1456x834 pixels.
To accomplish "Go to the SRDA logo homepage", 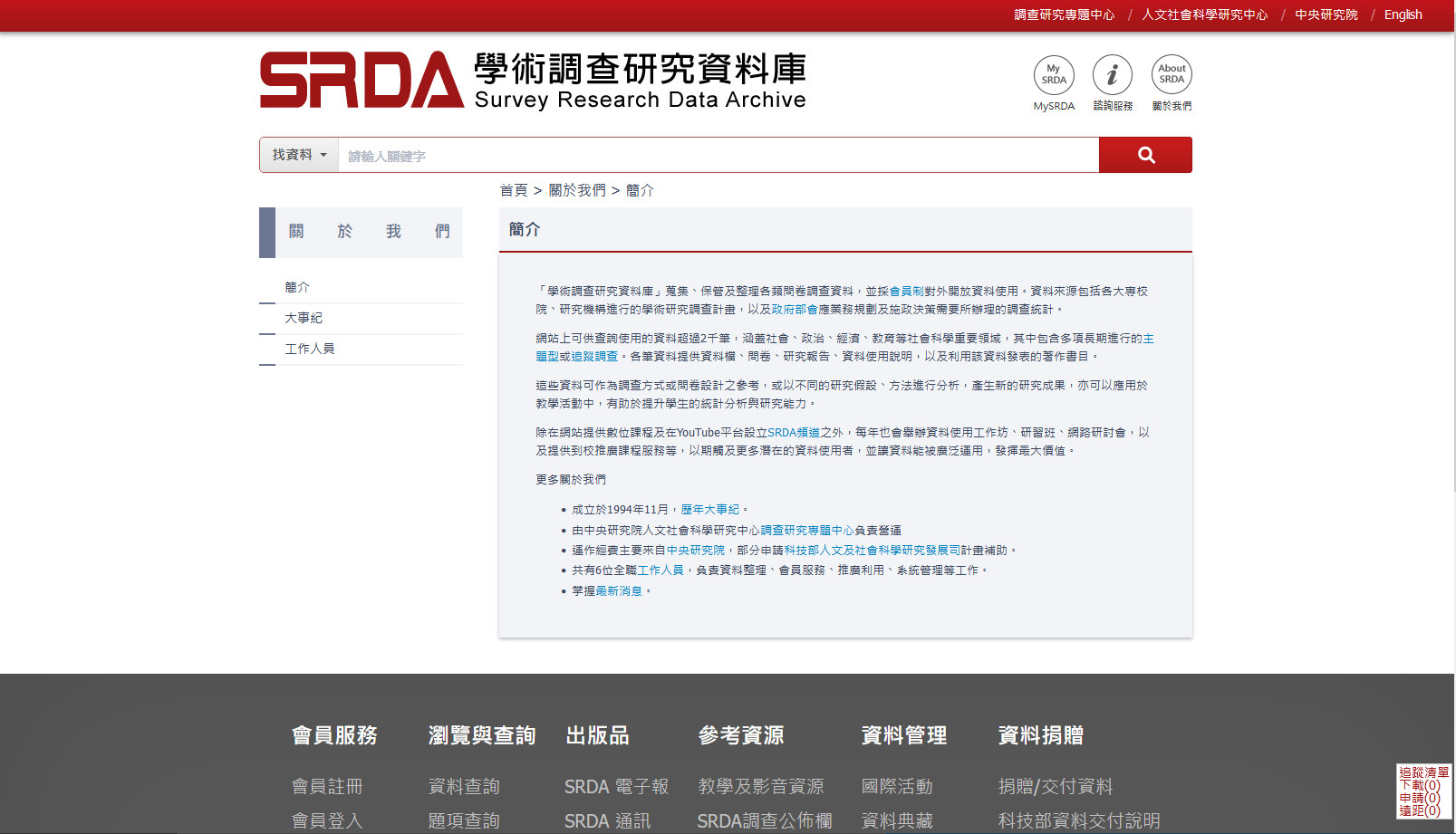I will (533, 80).
